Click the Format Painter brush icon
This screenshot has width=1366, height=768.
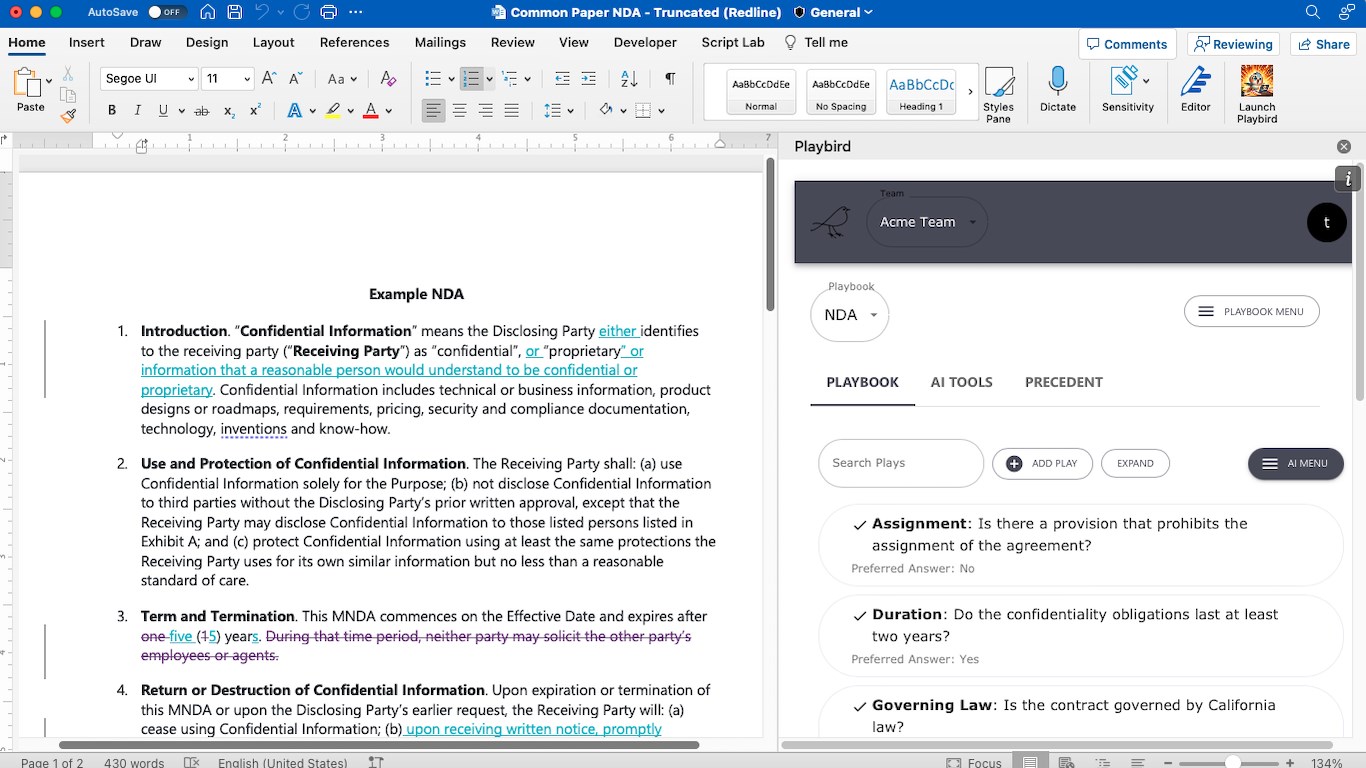(x=68, y=116)
